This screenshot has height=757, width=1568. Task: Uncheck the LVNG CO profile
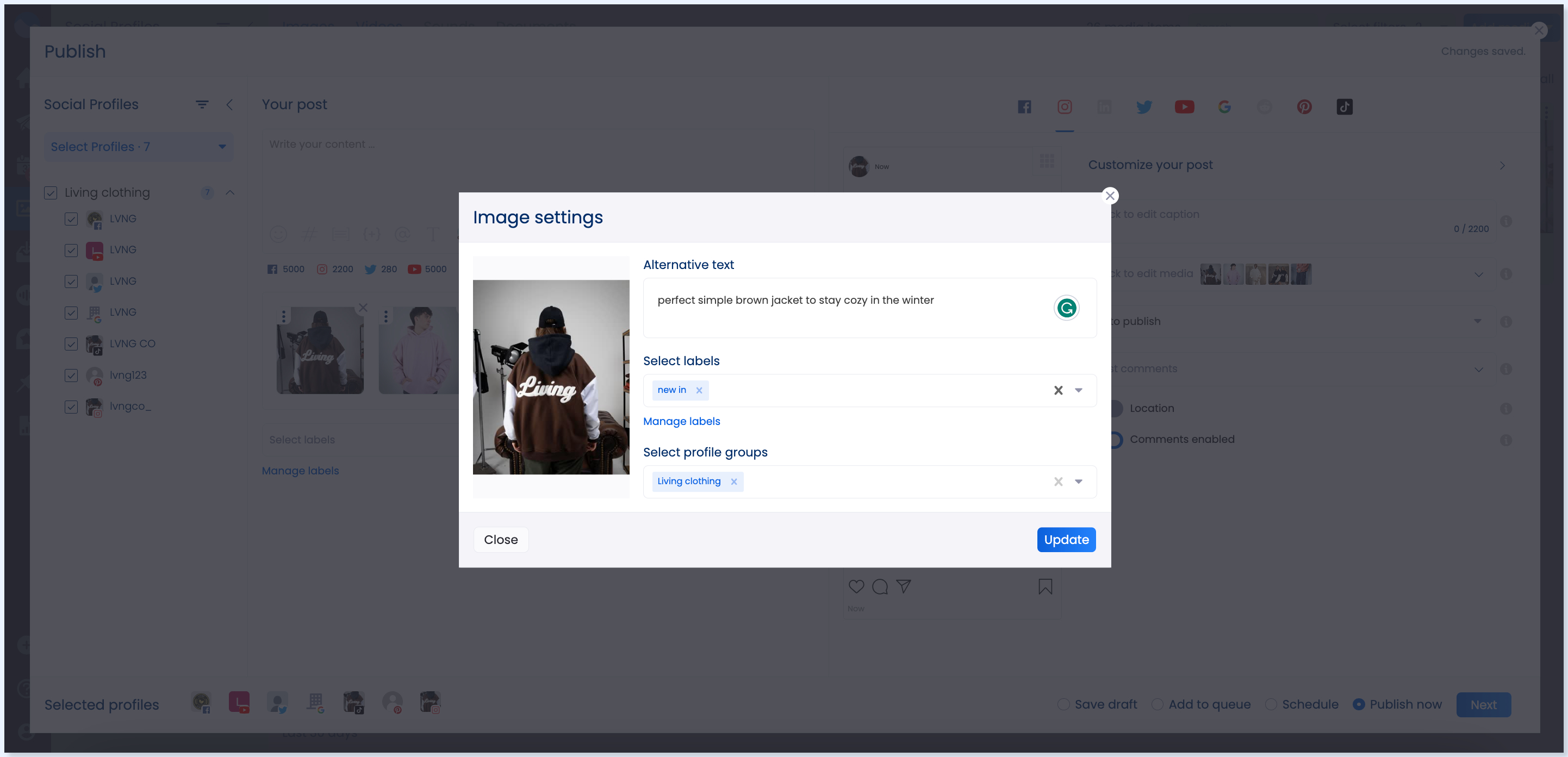click(x=71, y=345)
